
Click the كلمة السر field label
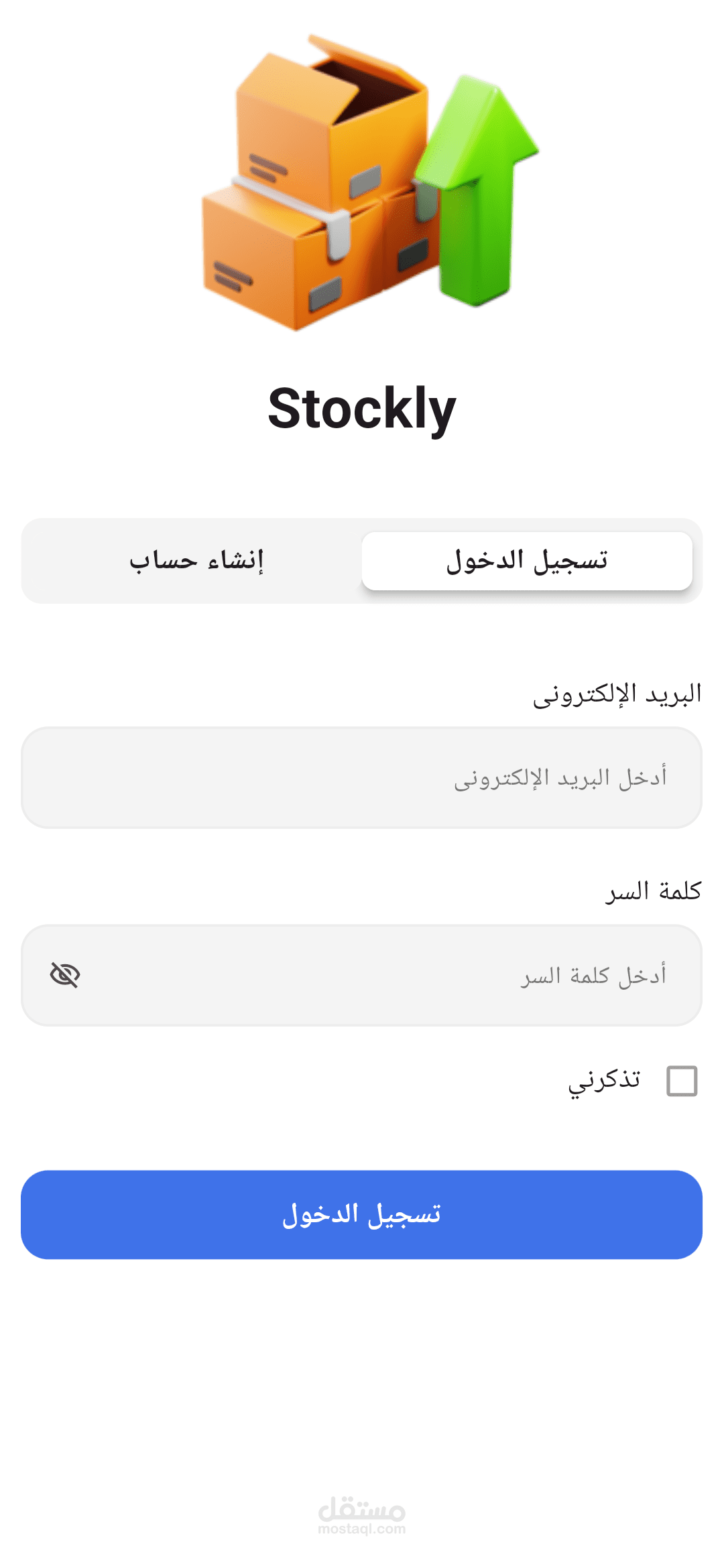[653, 891]
